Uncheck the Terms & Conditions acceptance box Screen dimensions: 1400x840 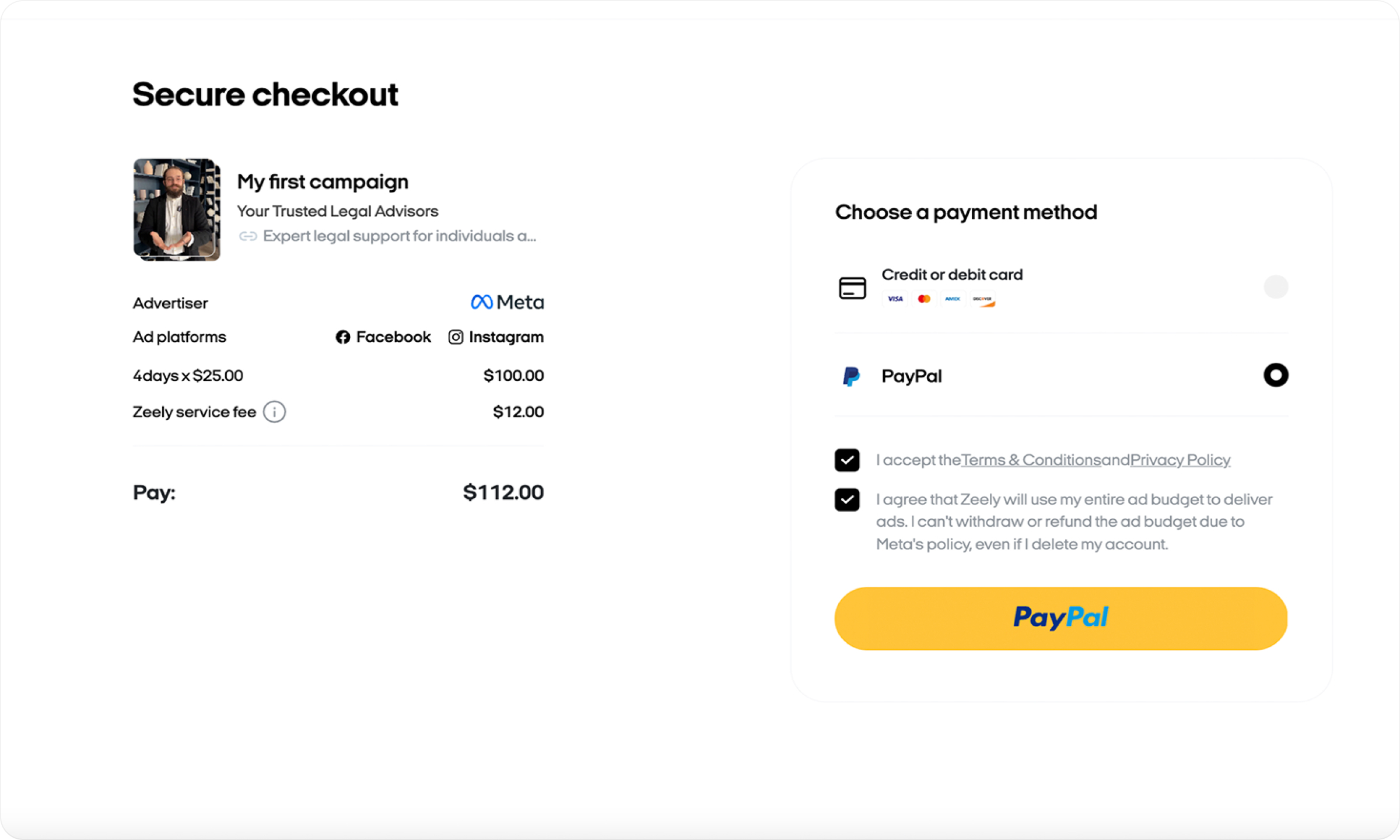click(x=847, y=460)
